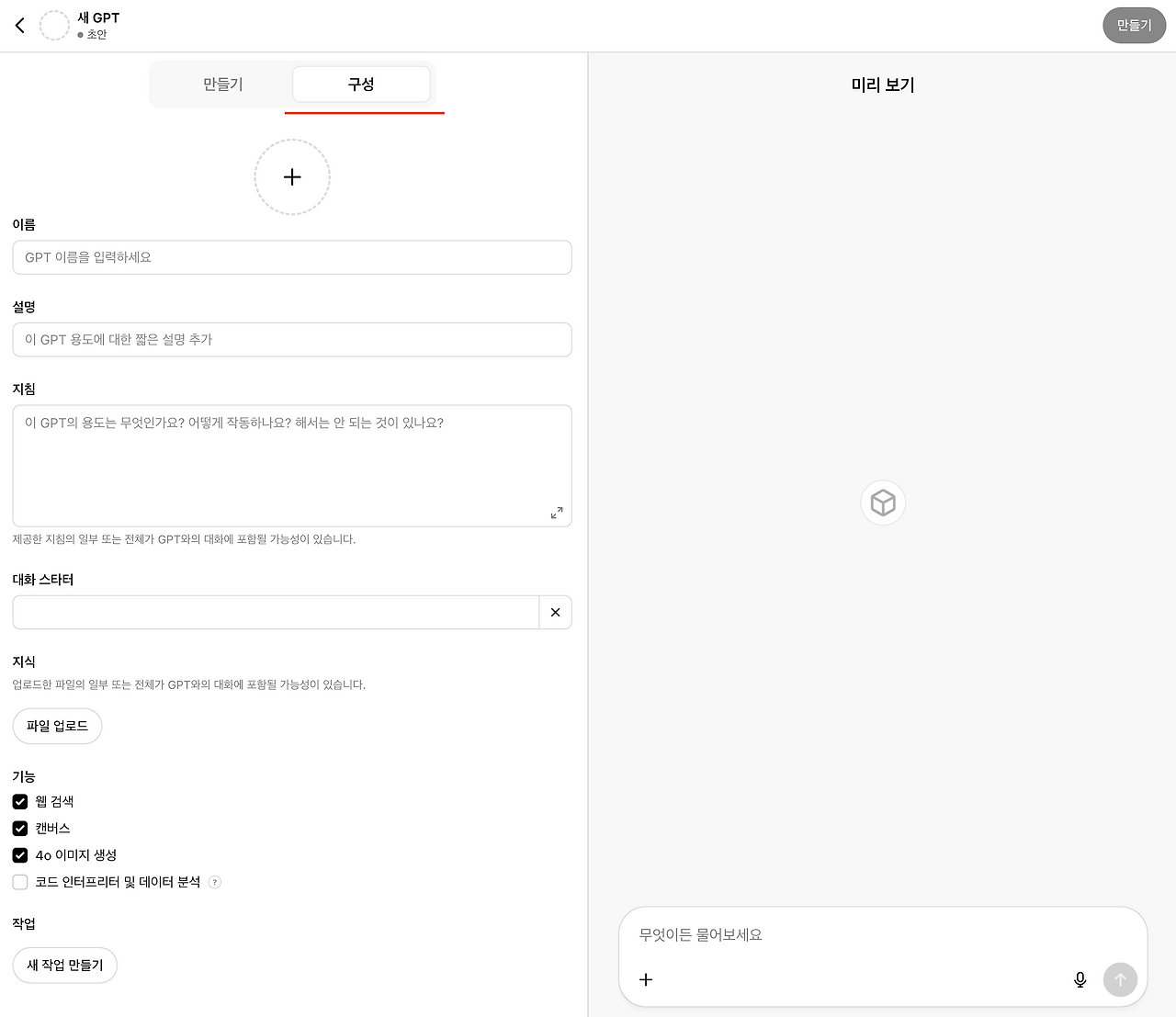The width and height of the screenshot is (1176, 1017).
Task: Click 파일 업로드 under 지식 section
Action: pos(57,726)
